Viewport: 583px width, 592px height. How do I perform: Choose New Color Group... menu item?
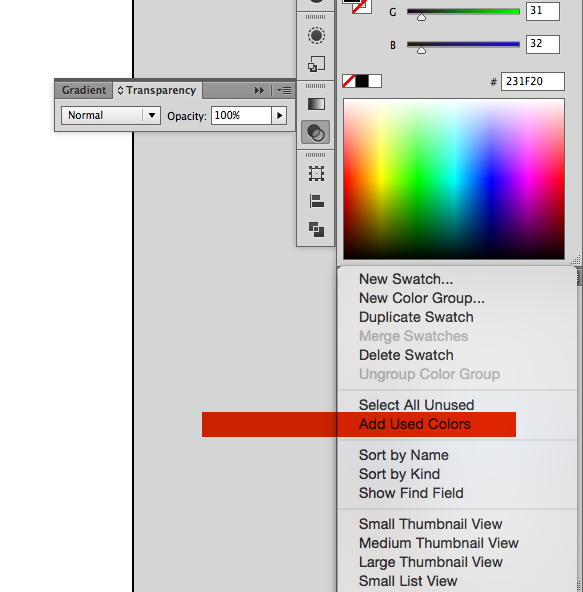[x=422, y=298]
